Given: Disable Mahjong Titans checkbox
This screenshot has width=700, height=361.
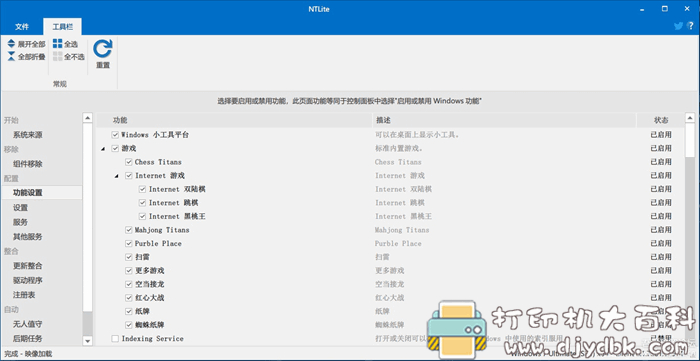Looking at the screenshot, I should 129,230.
